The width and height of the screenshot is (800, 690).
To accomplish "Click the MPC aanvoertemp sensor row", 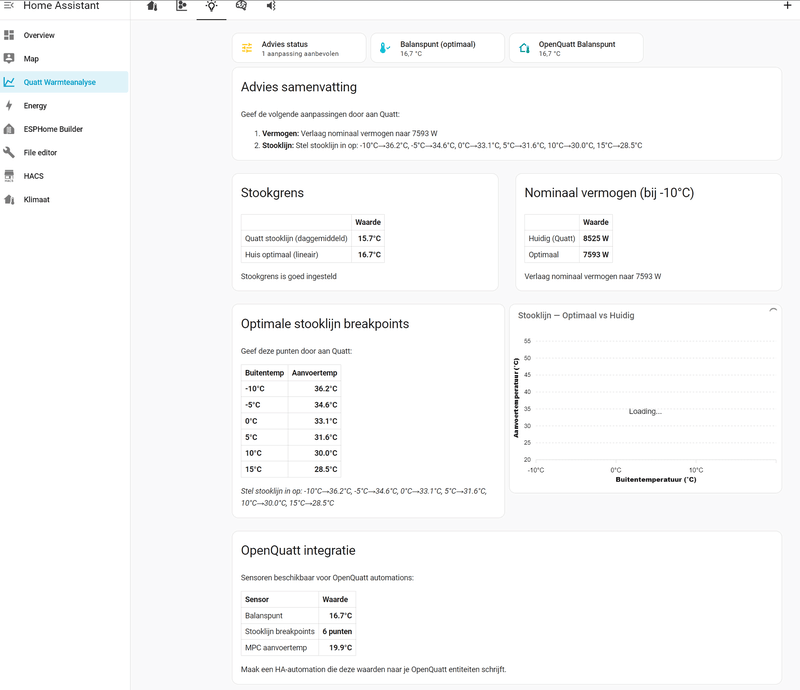I will point(298,648).
